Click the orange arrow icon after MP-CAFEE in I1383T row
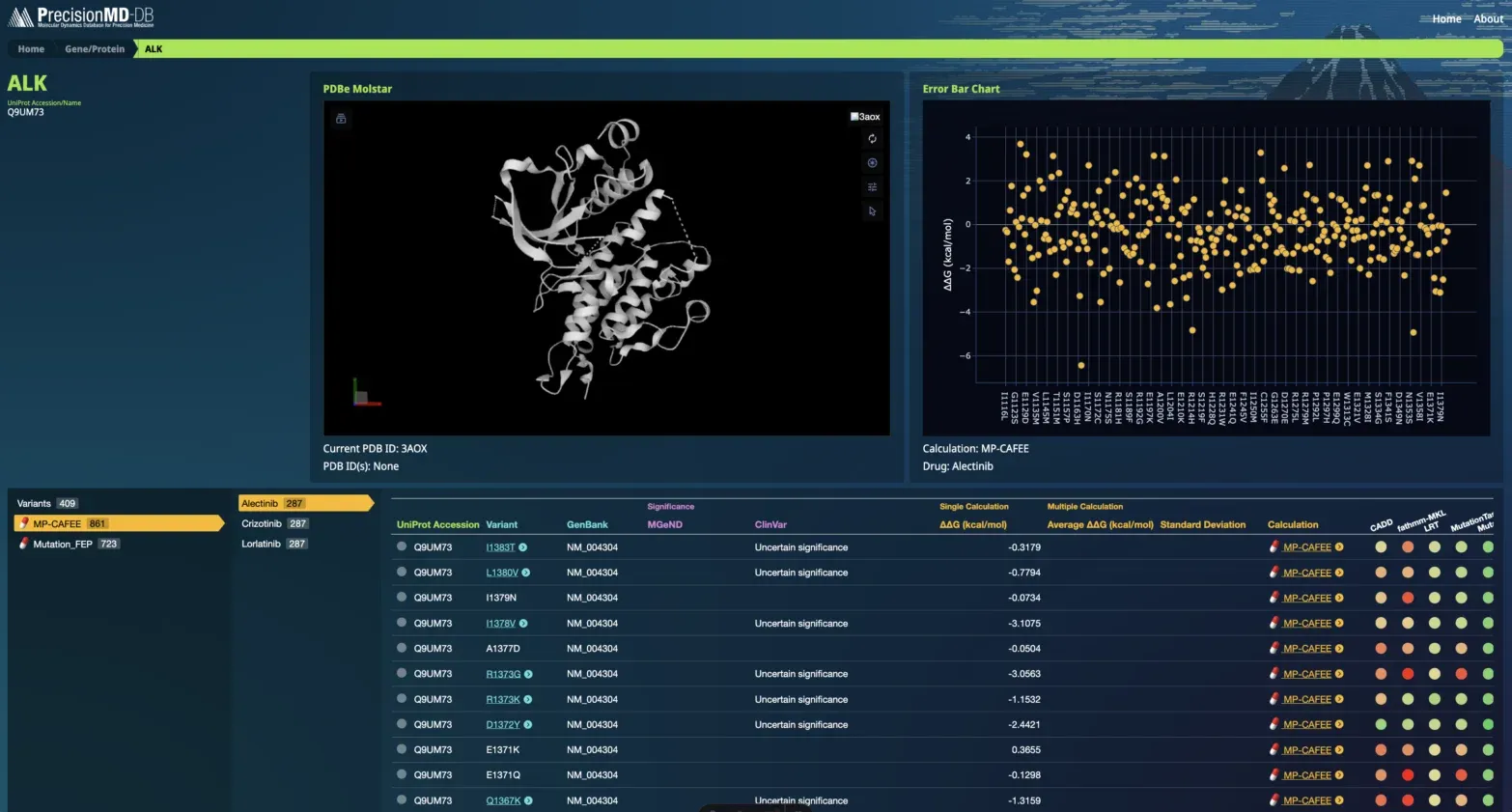This screenshot has height=812, width=1512. pyautogui.click(x=1339, y=547)
